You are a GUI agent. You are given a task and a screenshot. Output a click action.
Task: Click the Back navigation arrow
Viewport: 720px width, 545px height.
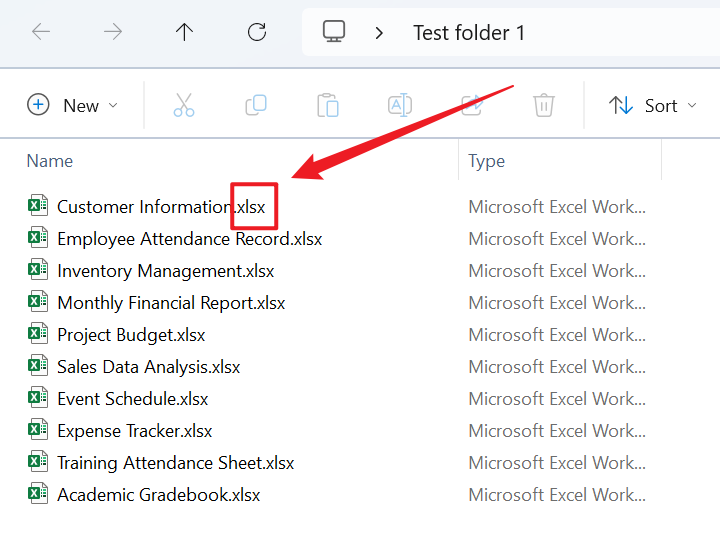(x=41, y=32)
